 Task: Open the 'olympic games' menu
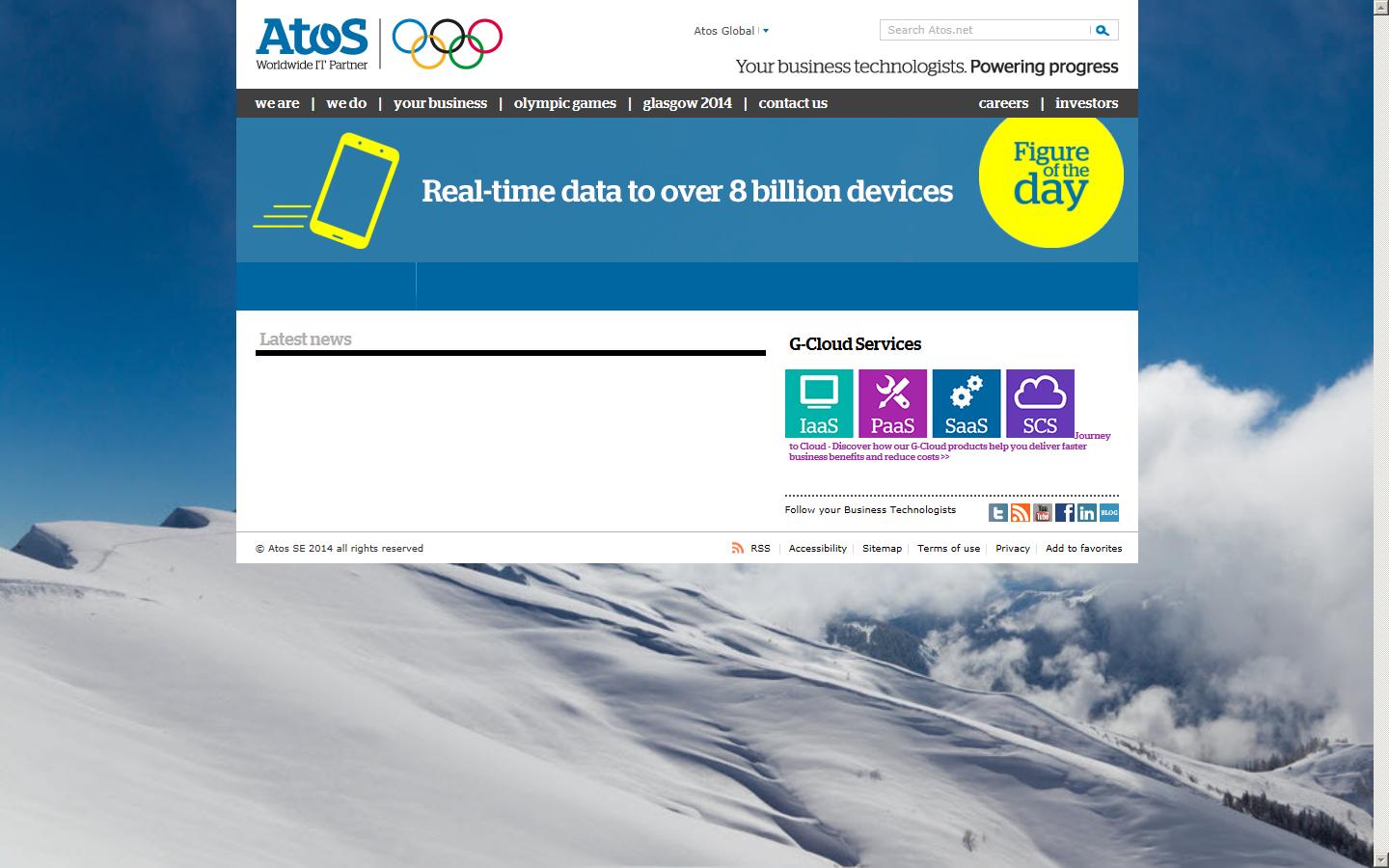coord(564,102)
